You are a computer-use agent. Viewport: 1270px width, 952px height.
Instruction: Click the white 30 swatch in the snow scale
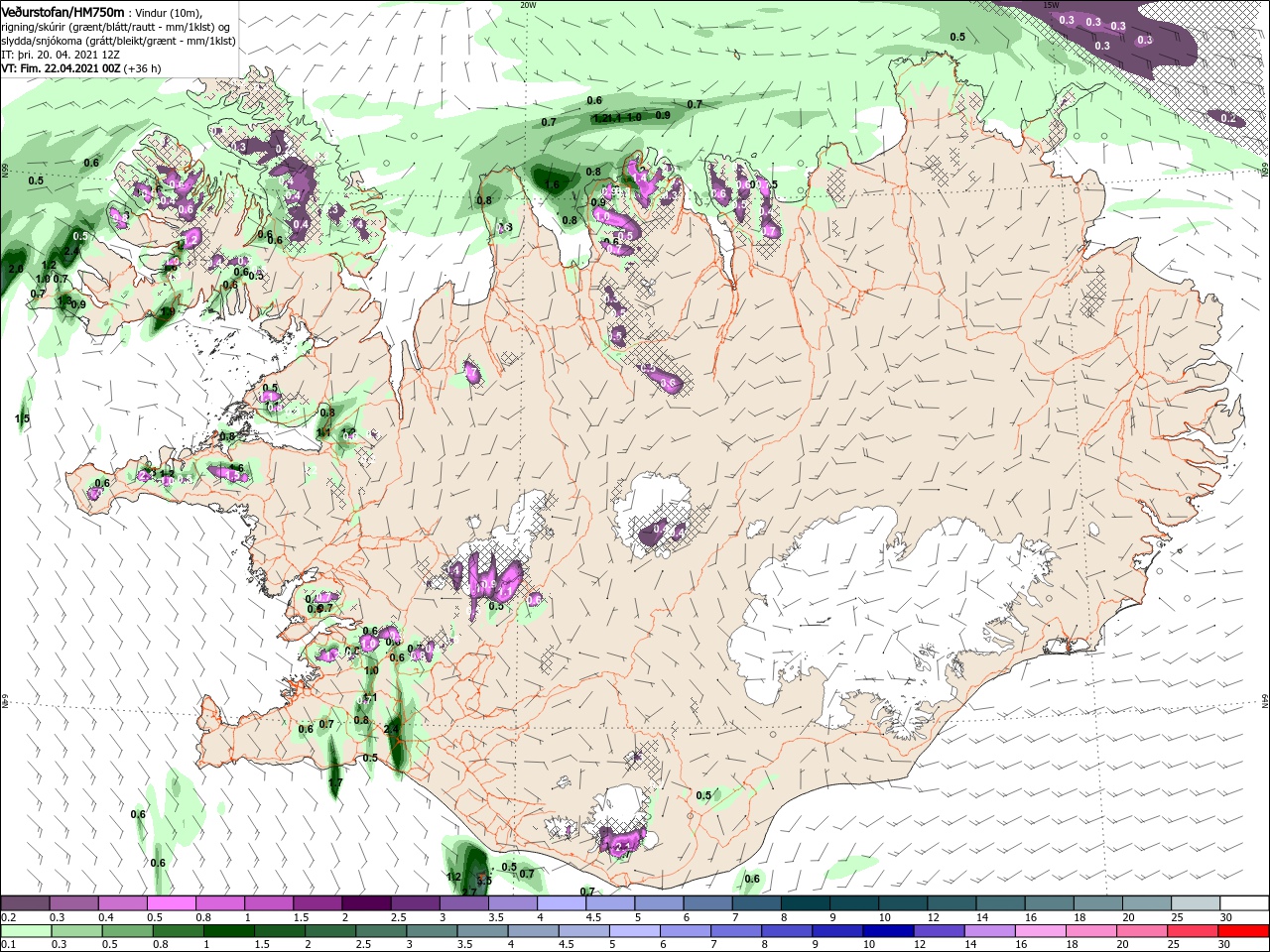[x=1245, y=903]
